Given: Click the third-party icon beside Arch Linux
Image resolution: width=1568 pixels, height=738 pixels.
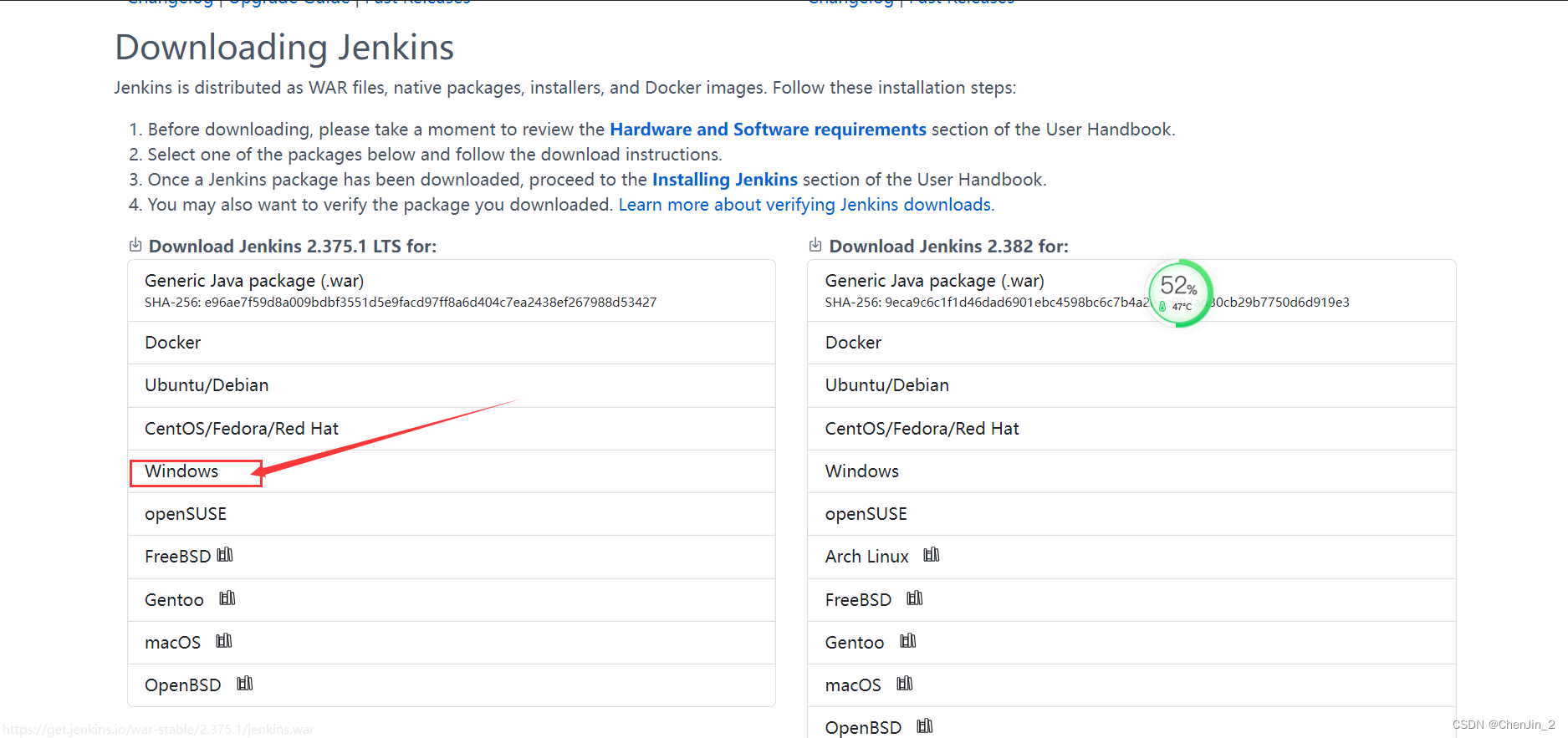Looking at the screenshot, I should point(932,555).
